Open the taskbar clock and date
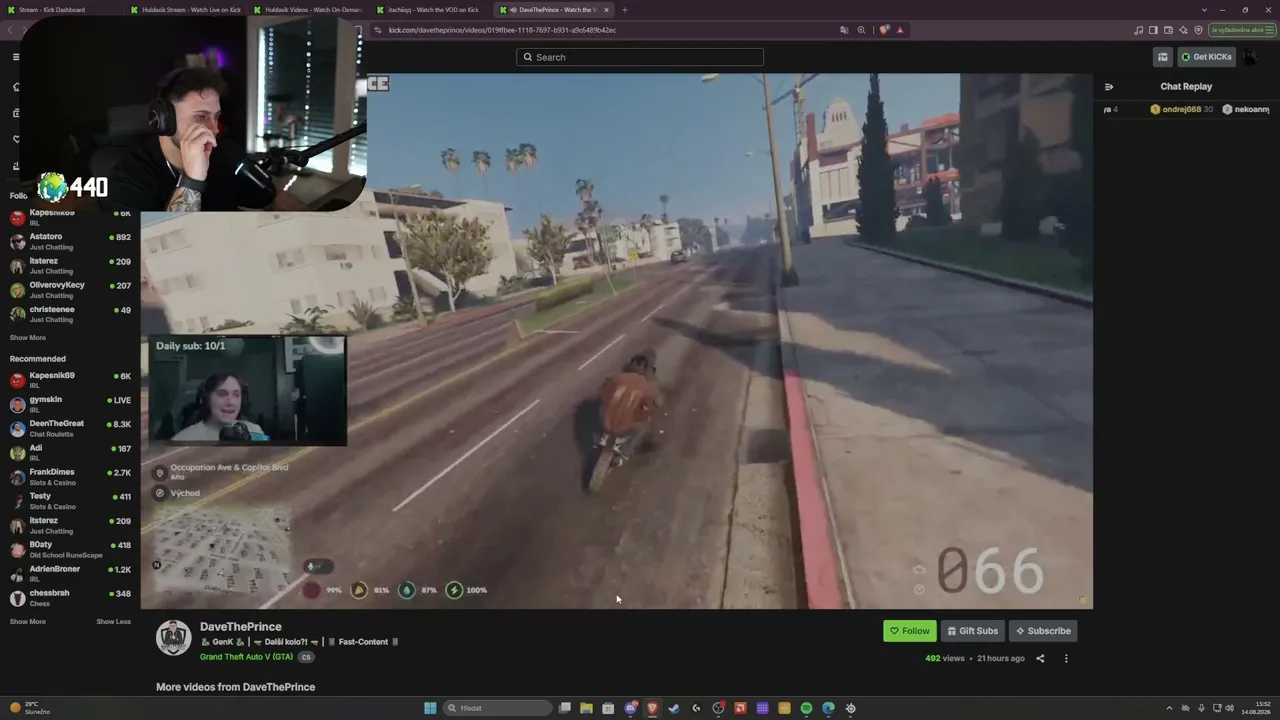 [x=1255, y=708]
